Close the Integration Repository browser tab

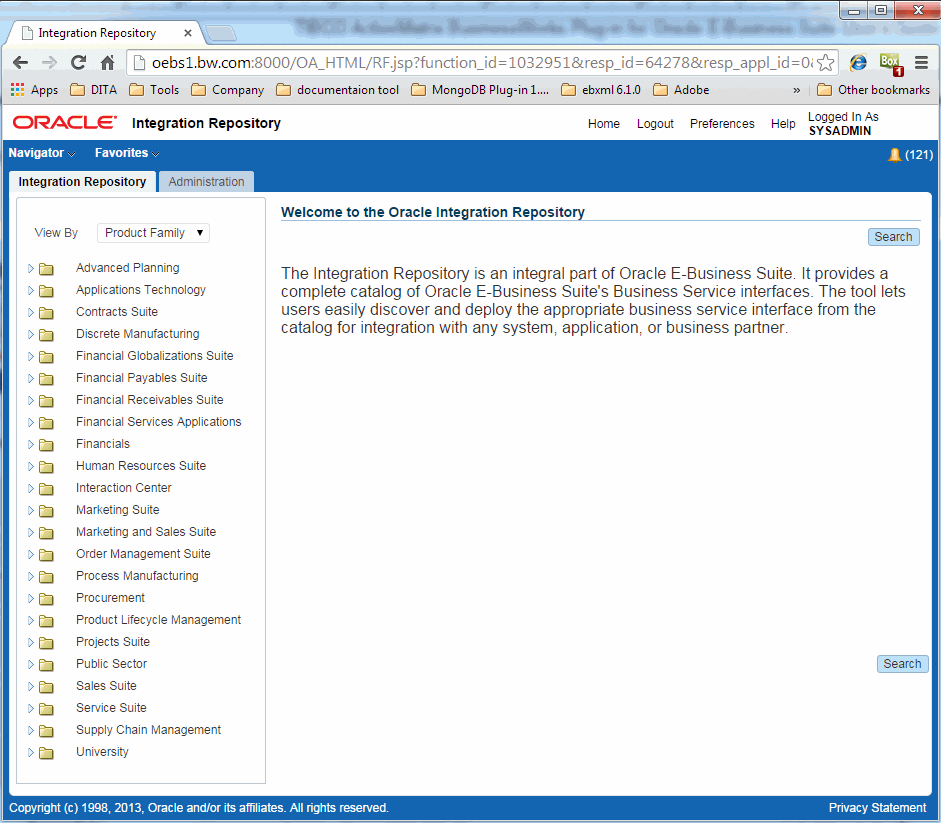[188, 33]
